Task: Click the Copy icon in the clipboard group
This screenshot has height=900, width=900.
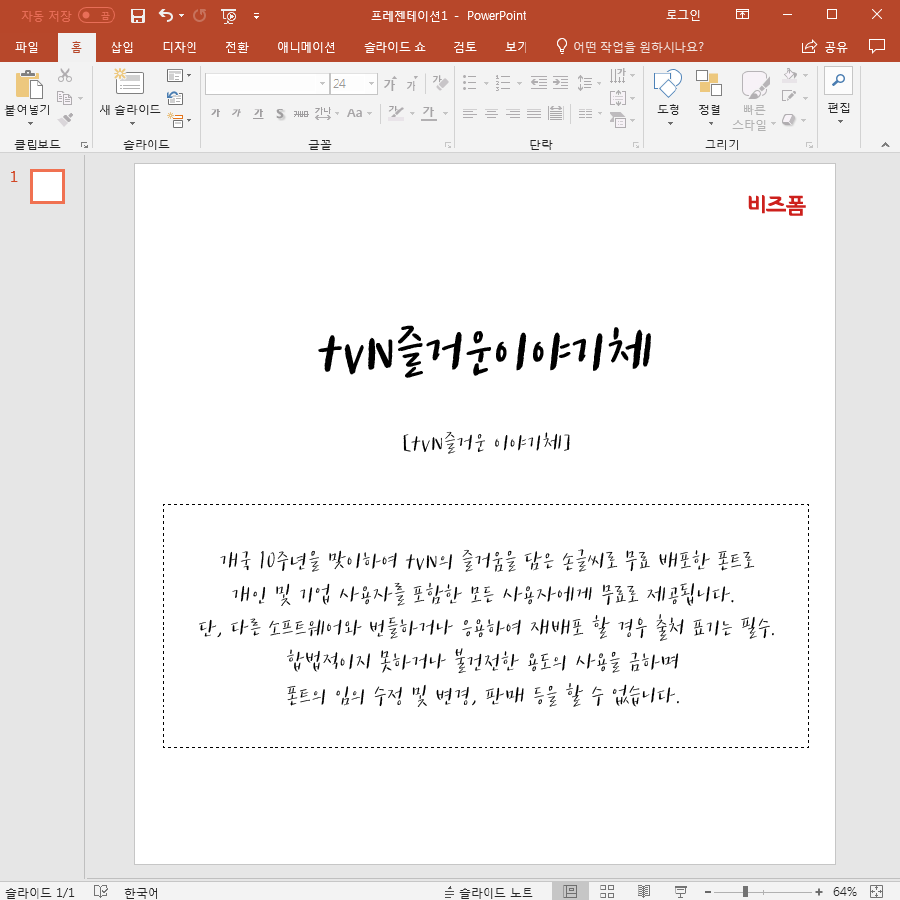Action: (x=64, y=96)
